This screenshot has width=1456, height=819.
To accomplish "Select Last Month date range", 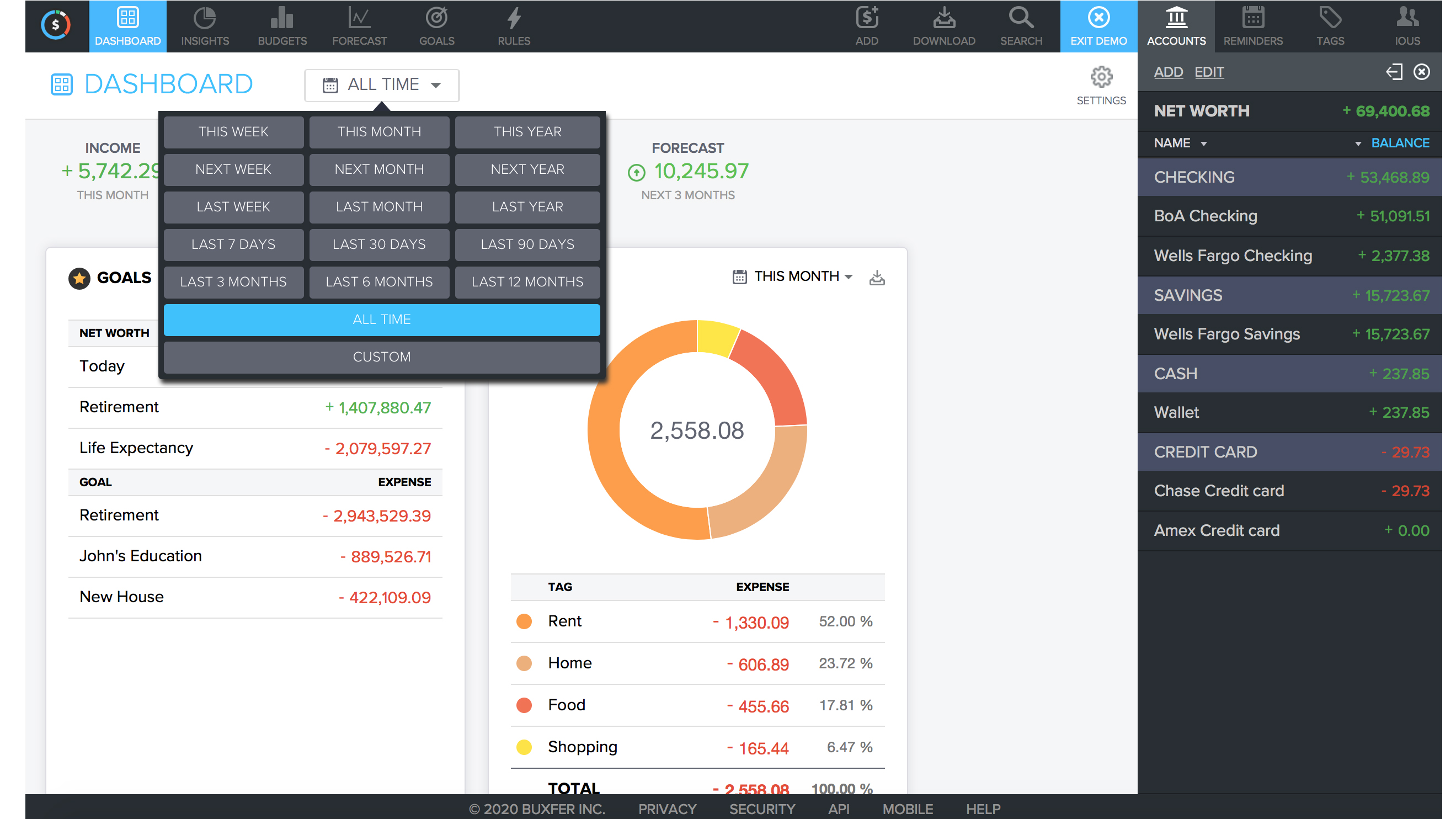I will [379, 207].
